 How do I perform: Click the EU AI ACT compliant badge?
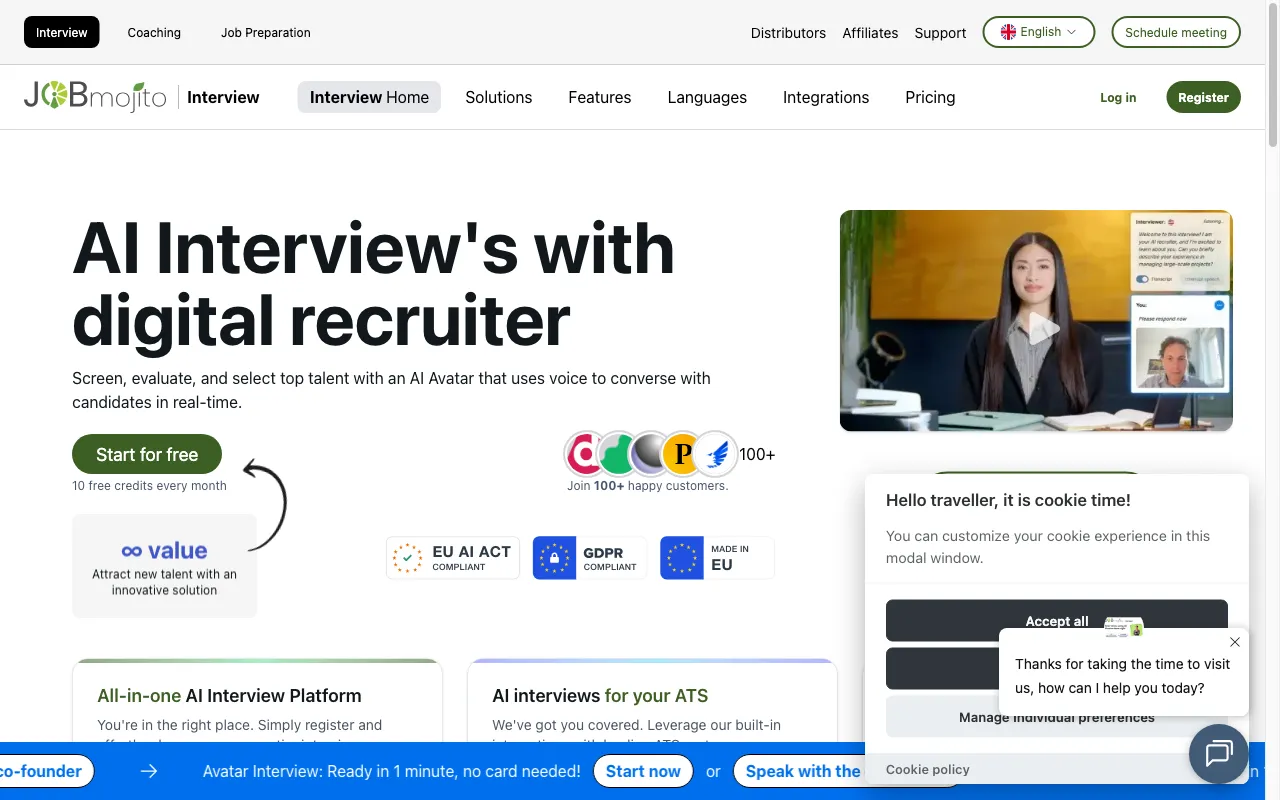[x=453, y=558]
